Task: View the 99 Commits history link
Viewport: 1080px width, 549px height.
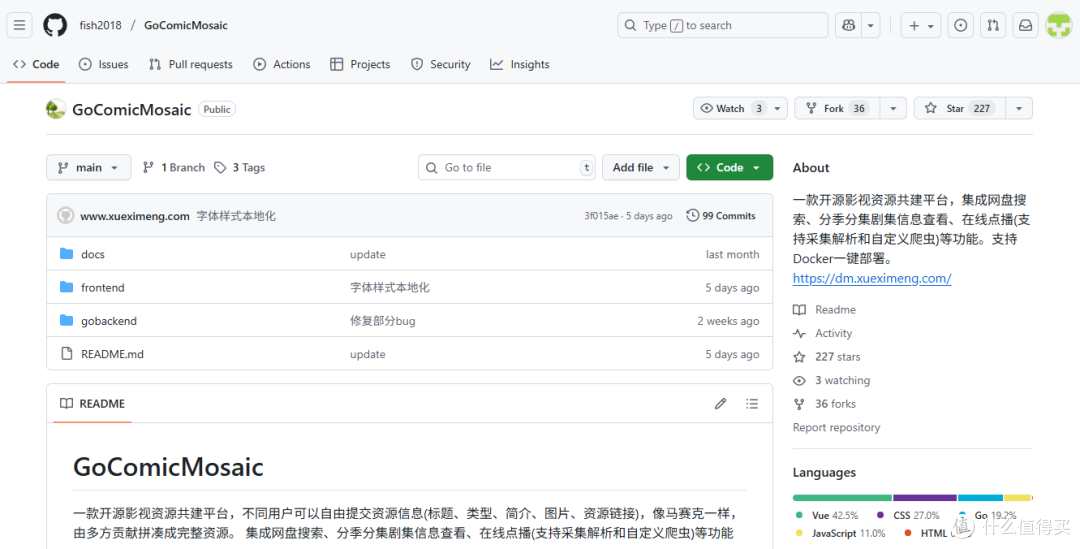Action: pyautogui.click(x=721, y=216)
